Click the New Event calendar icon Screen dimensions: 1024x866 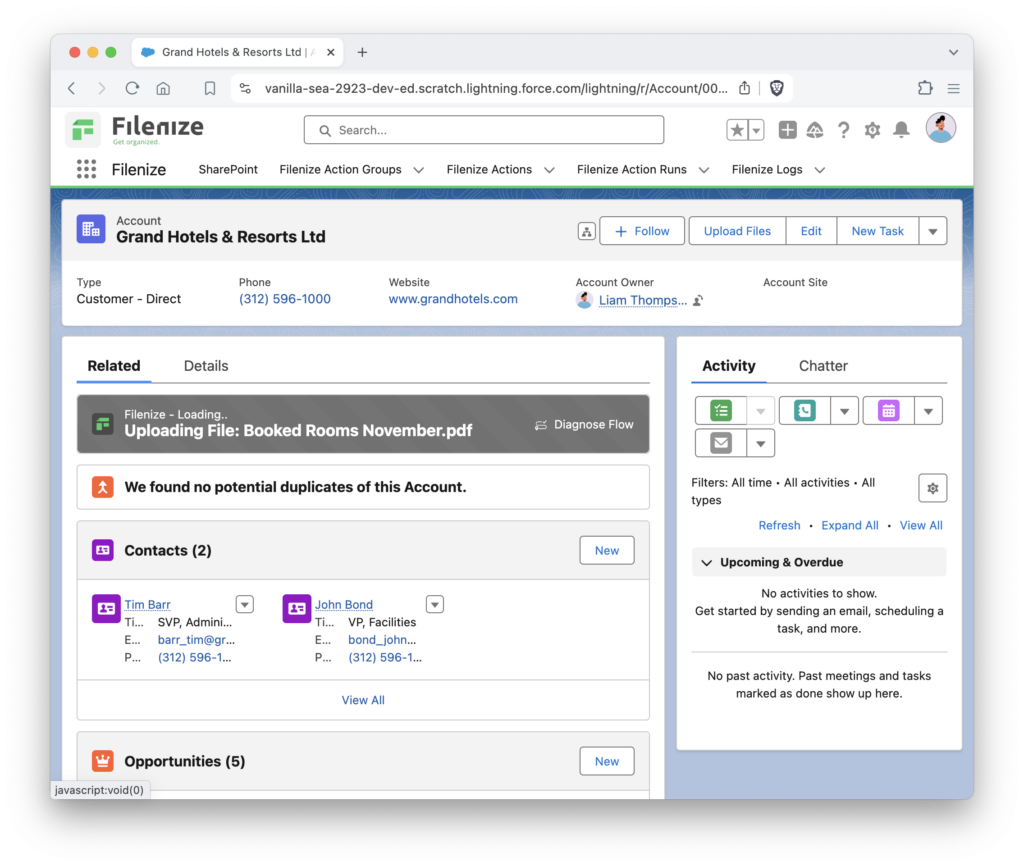coord(888,411)
